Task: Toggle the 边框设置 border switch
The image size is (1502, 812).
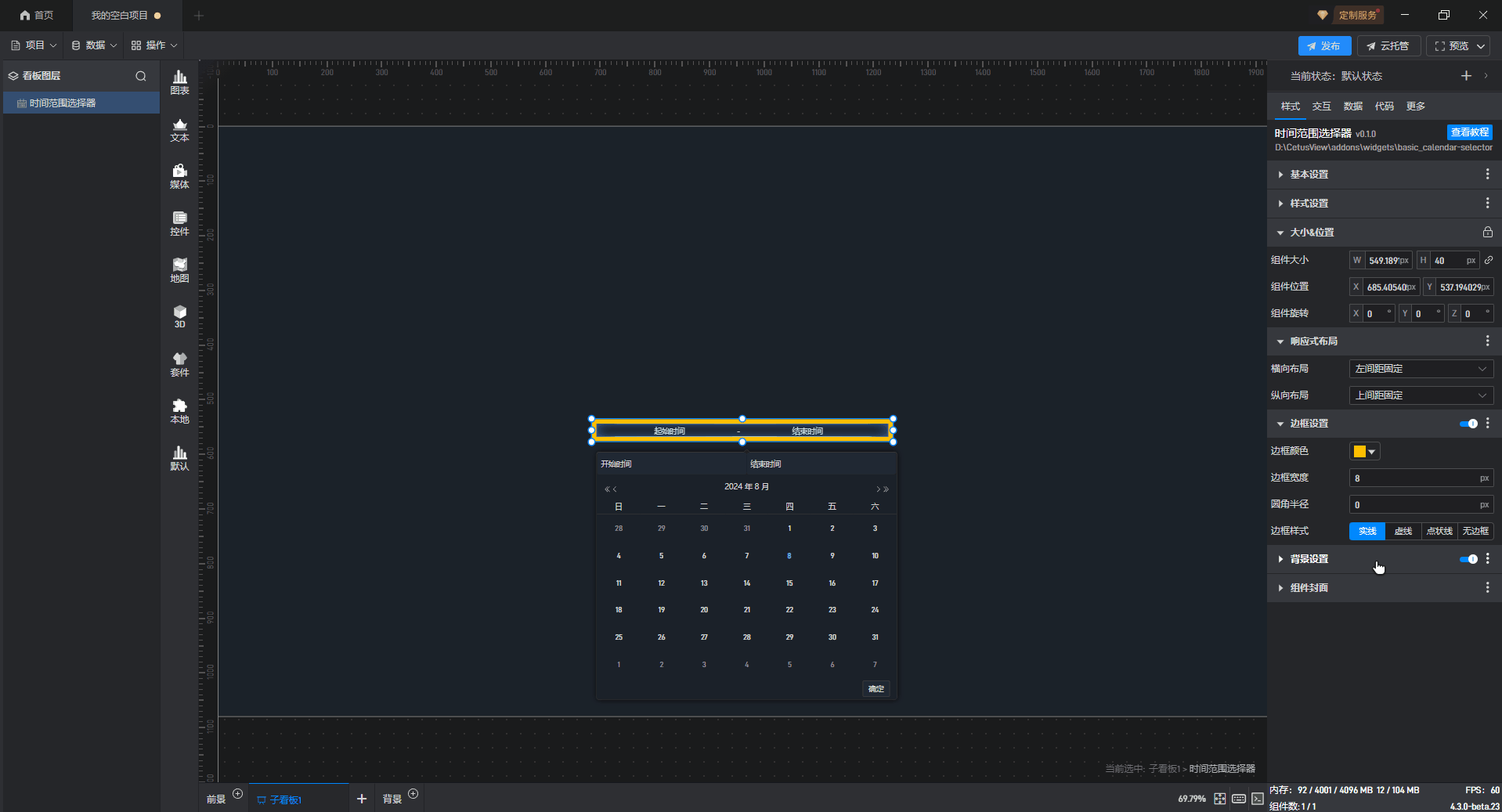Action: point(1468,424)
